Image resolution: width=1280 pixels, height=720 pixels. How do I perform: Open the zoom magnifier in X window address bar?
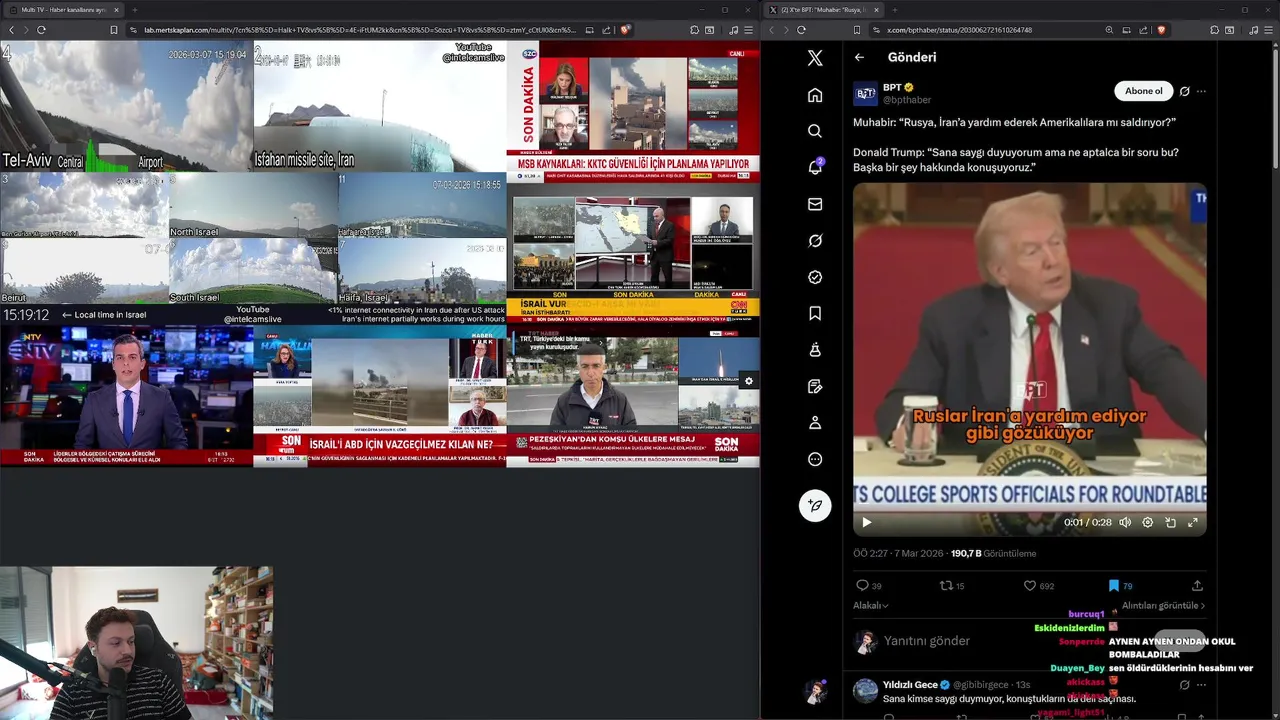[x=1109, y=30]
